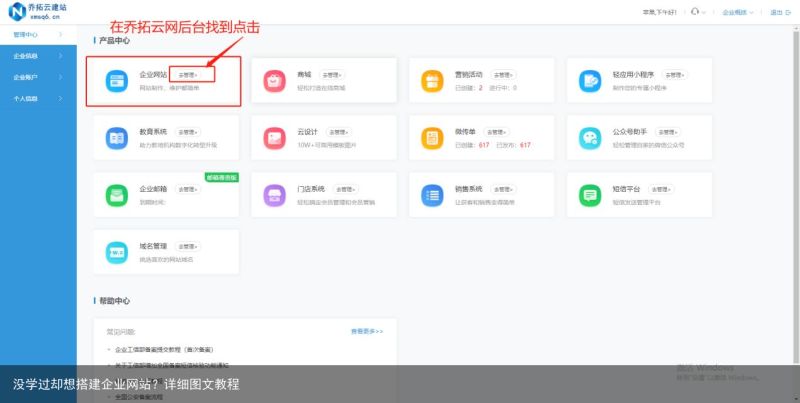
Task: Expand the 个人信息 sidebar chevron
Action: [61, 98]
